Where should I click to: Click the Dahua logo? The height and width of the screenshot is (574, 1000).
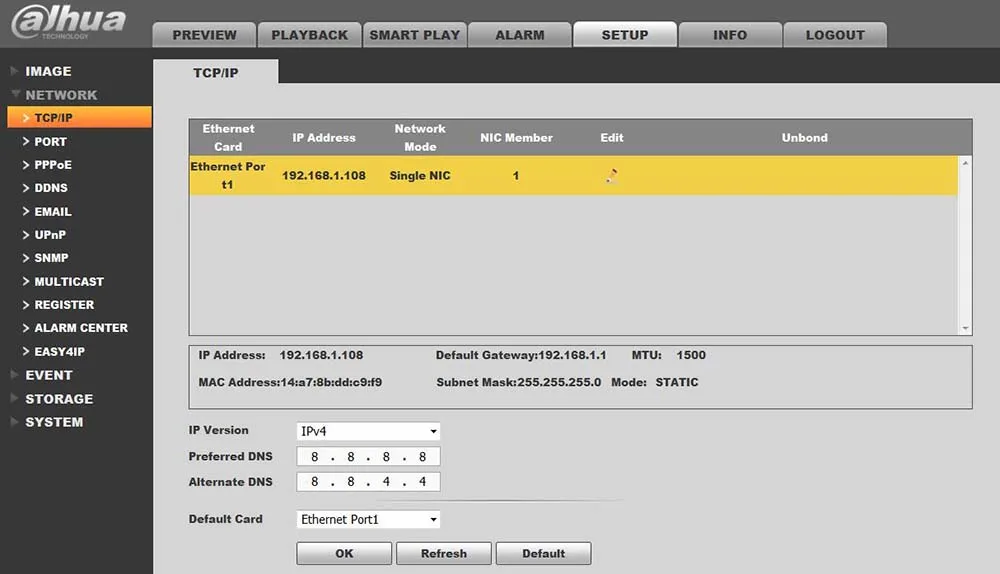click(69, 22)
